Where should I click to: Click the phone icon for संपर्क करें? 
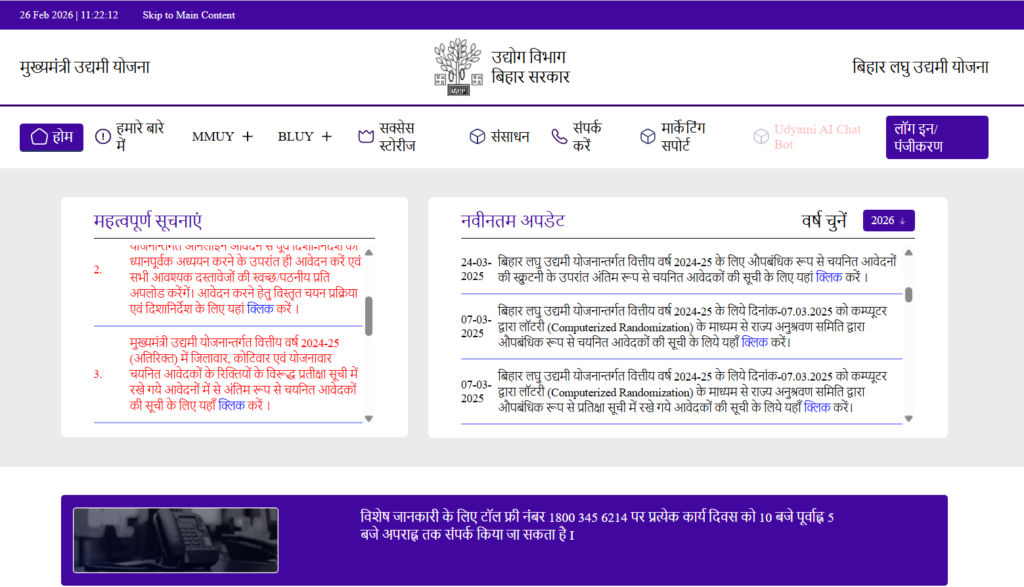[x=559, y=137]
